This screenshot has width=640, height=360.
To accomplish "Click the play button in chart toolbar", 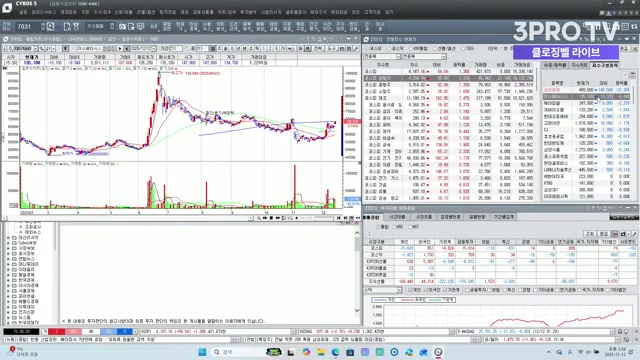I will pos(120,49).
